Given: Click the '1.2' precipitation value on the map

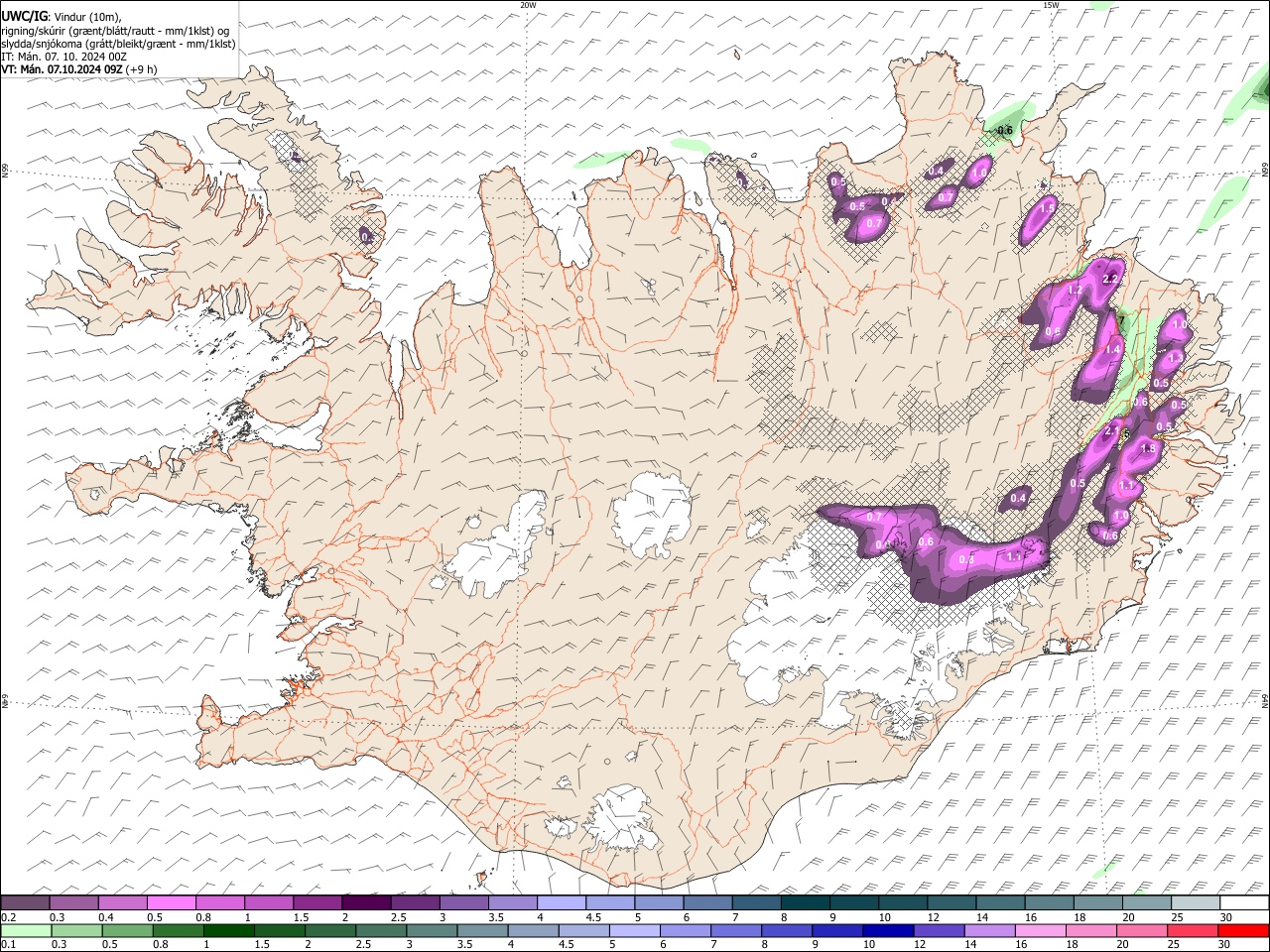Looking at the screenshot, I should 1074,290.
